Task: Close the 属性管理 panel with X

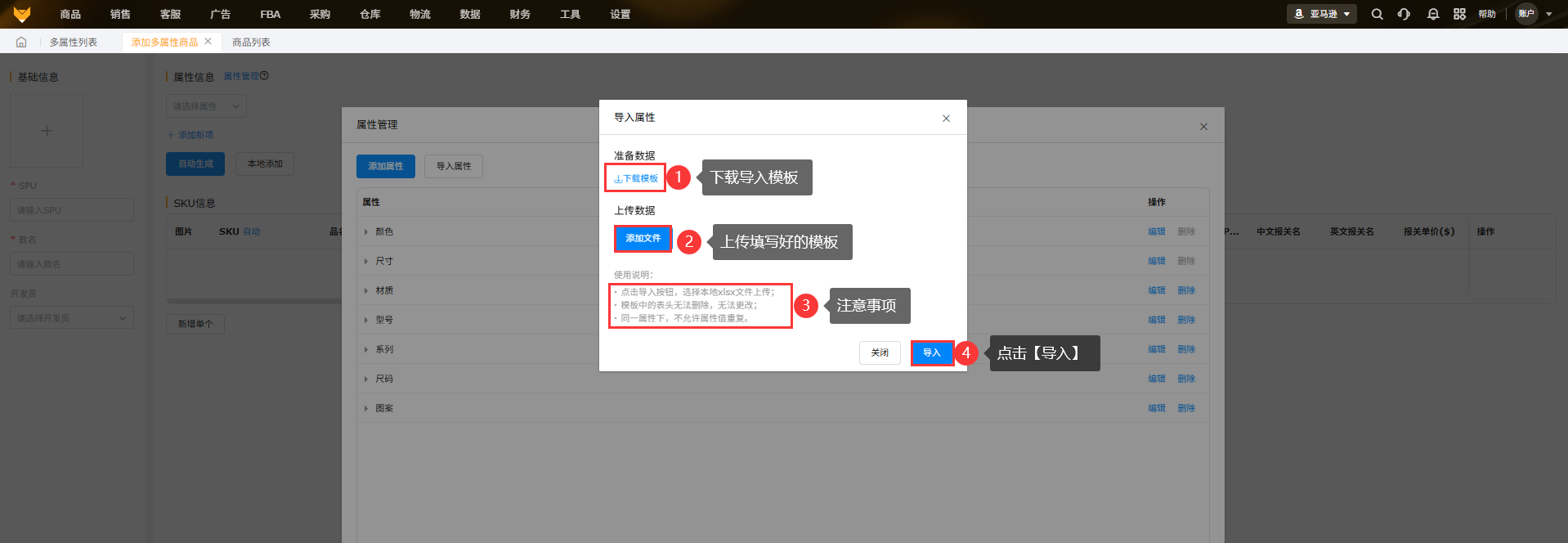Action: pyautogui.click(x=1203, y=127)
